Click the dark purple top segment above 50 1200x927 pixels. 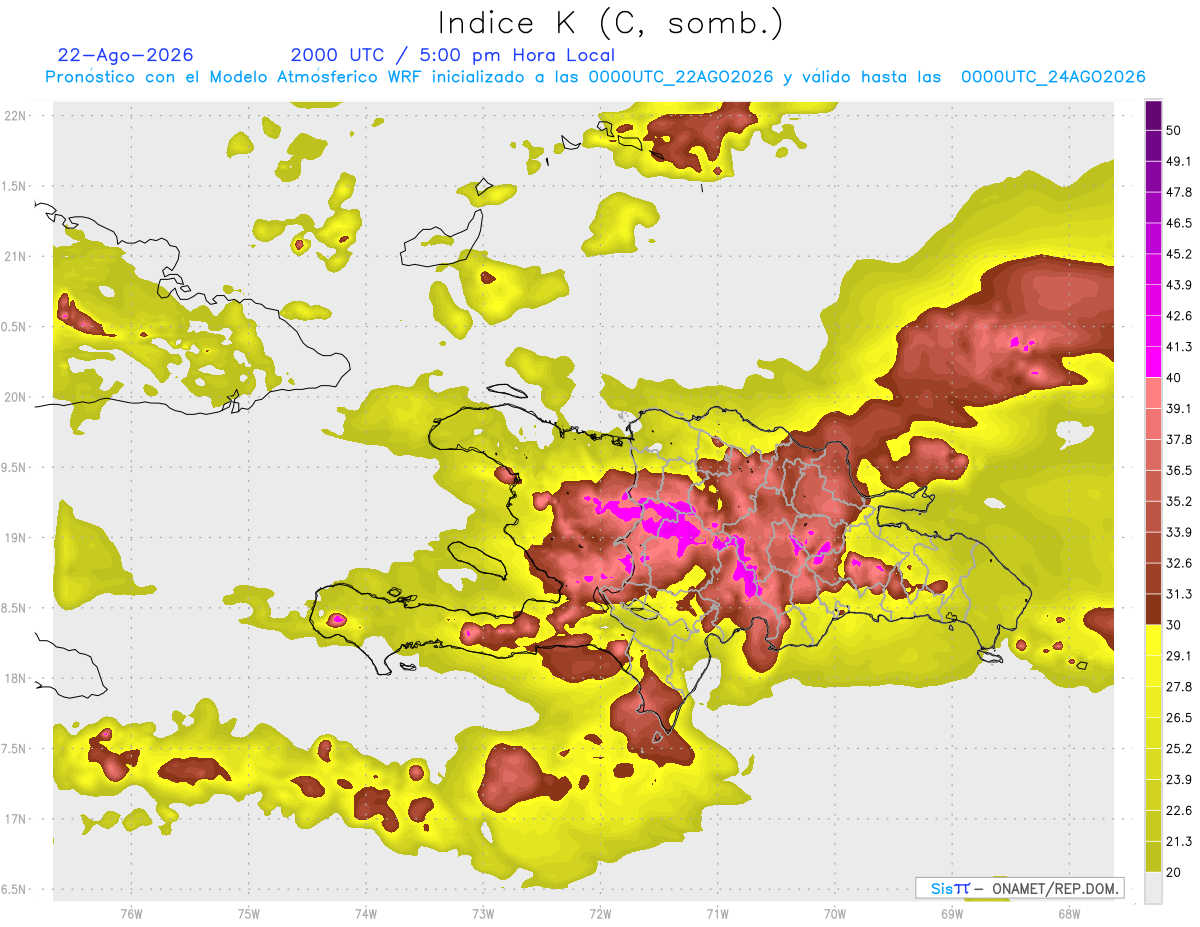click(1153, 115)
